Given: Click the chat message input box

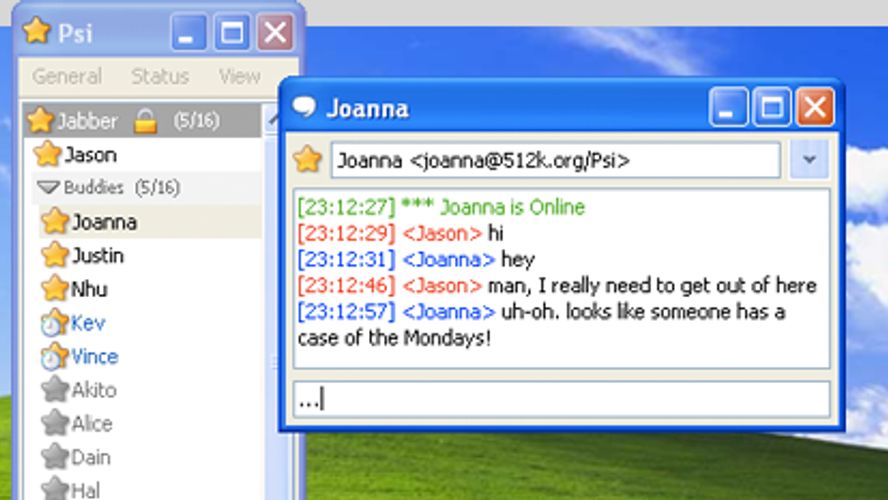Looking at the screenshot, I should point(560,400).
